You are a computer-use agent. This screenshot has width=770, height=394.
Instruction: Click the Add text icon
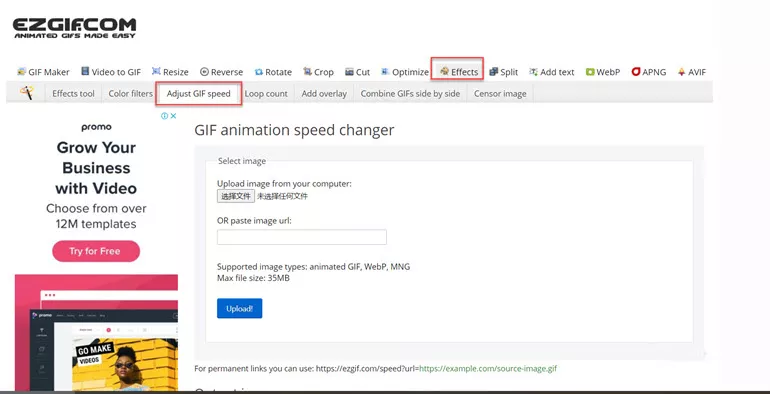point(533,72)
